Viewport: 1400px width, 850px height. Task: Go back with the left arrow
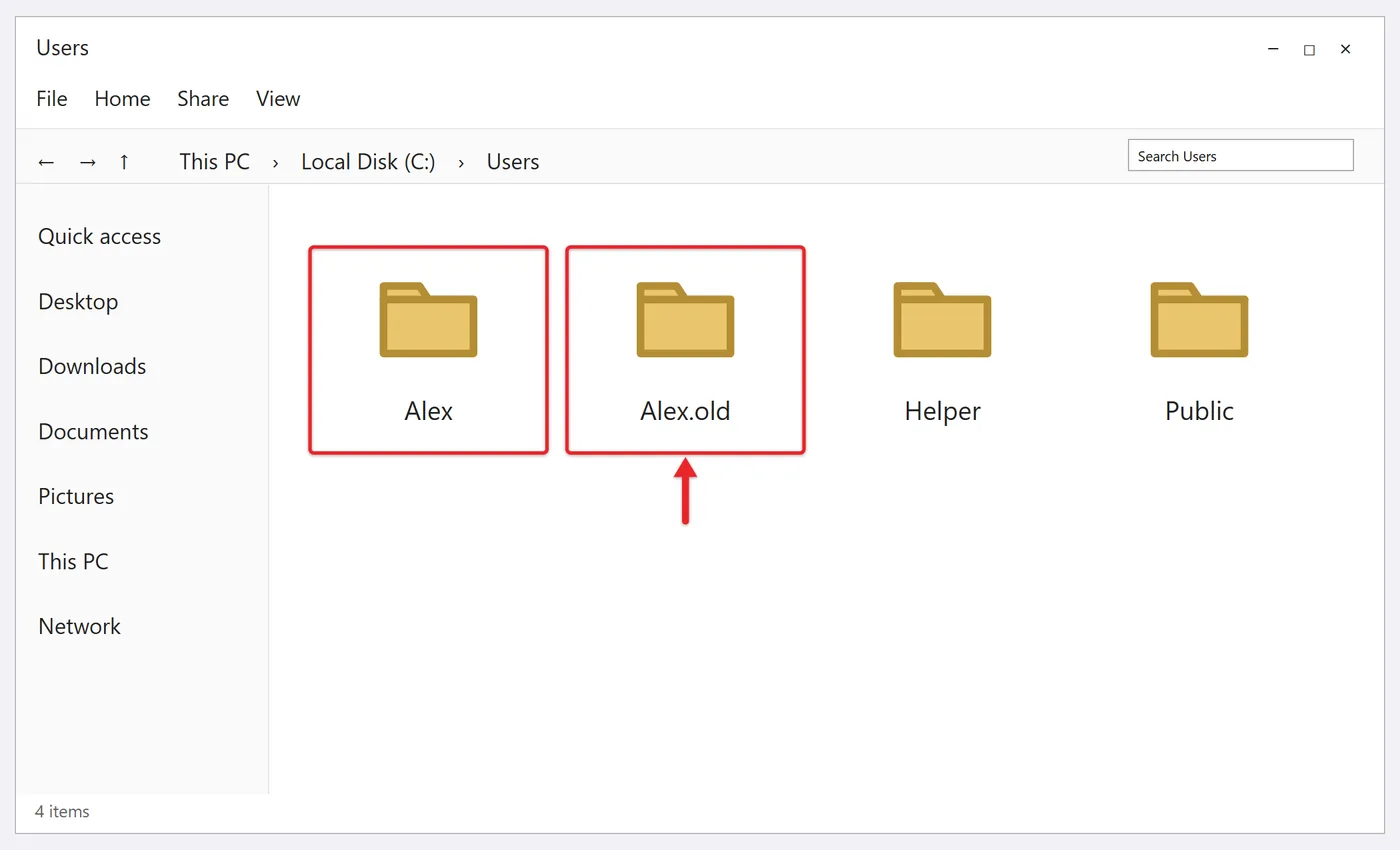point(46,162)
